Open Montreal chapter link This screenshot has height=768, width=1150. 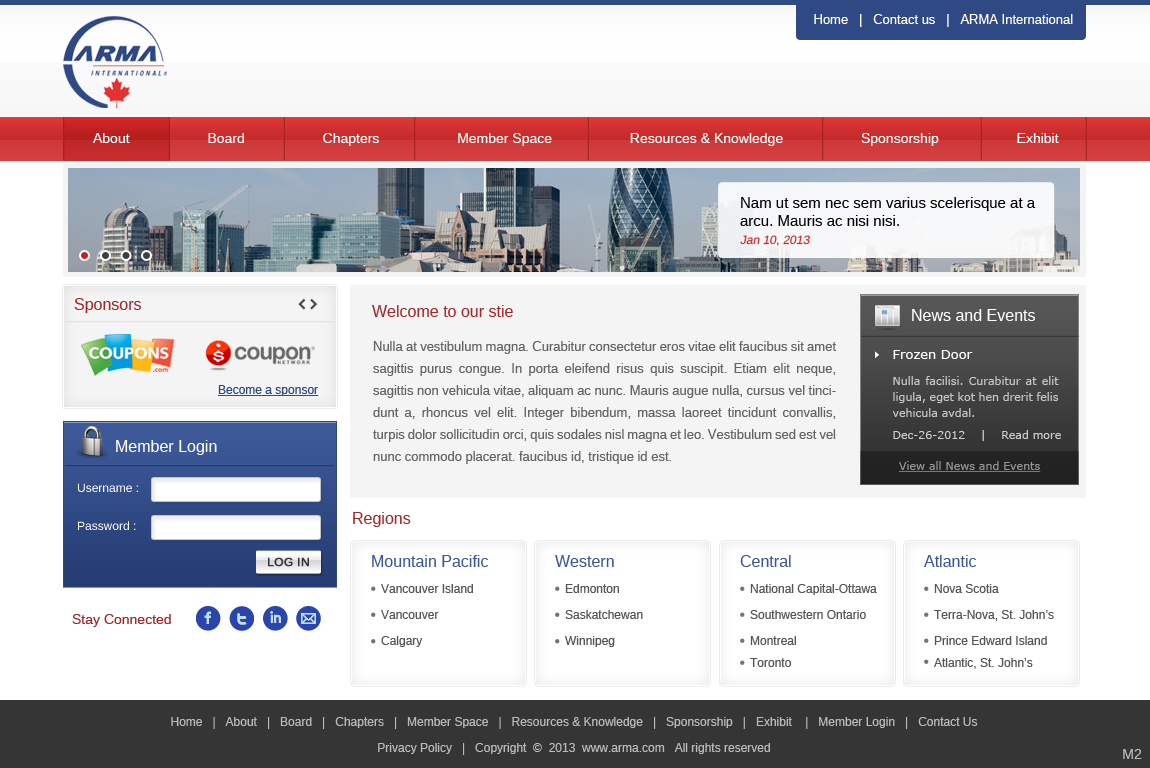[773, 640]
